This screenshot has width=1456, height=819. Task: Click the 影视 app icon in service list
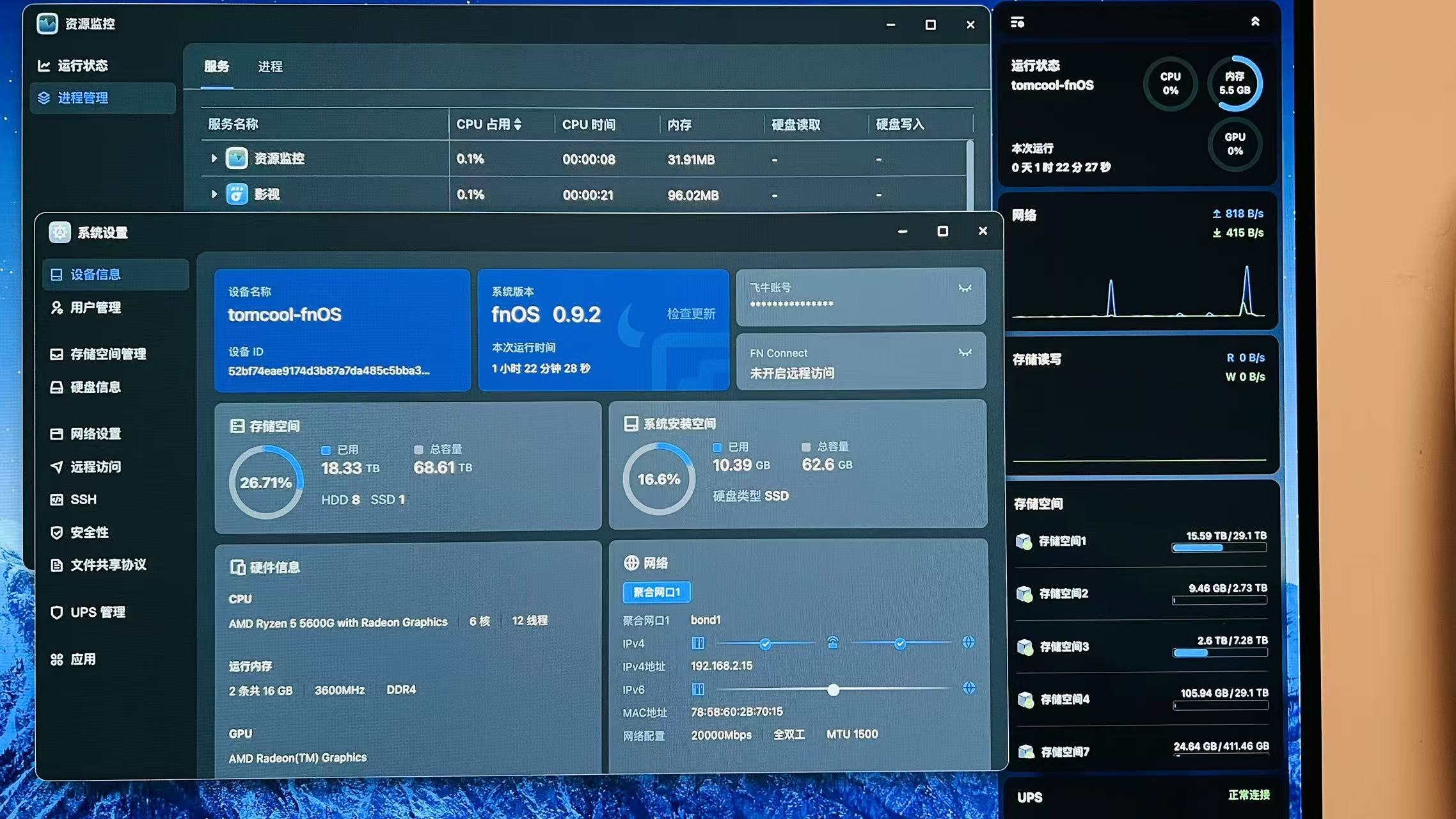pos(237,194)
